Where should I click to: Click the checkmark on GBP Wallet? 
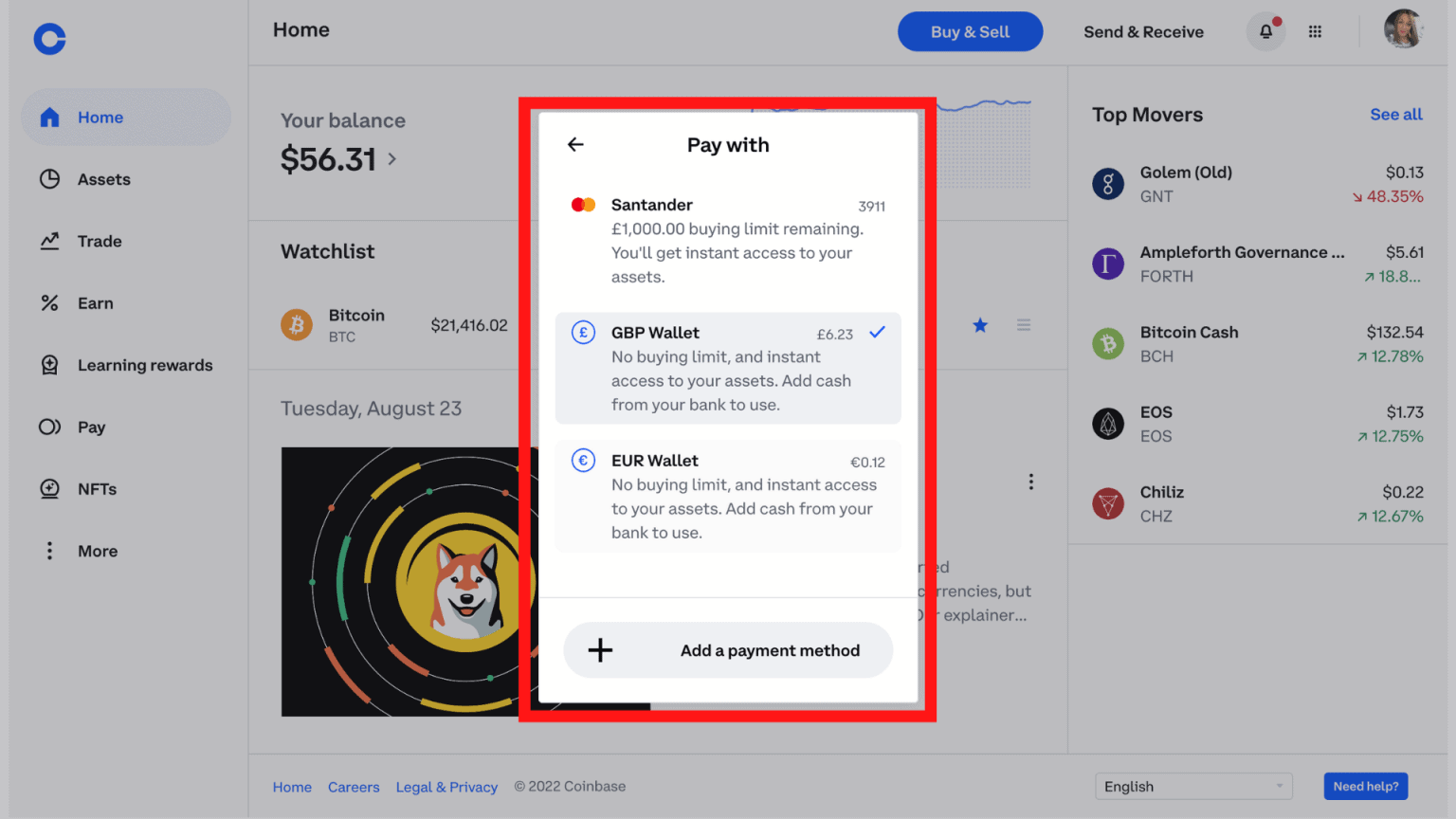pos(877,332)
